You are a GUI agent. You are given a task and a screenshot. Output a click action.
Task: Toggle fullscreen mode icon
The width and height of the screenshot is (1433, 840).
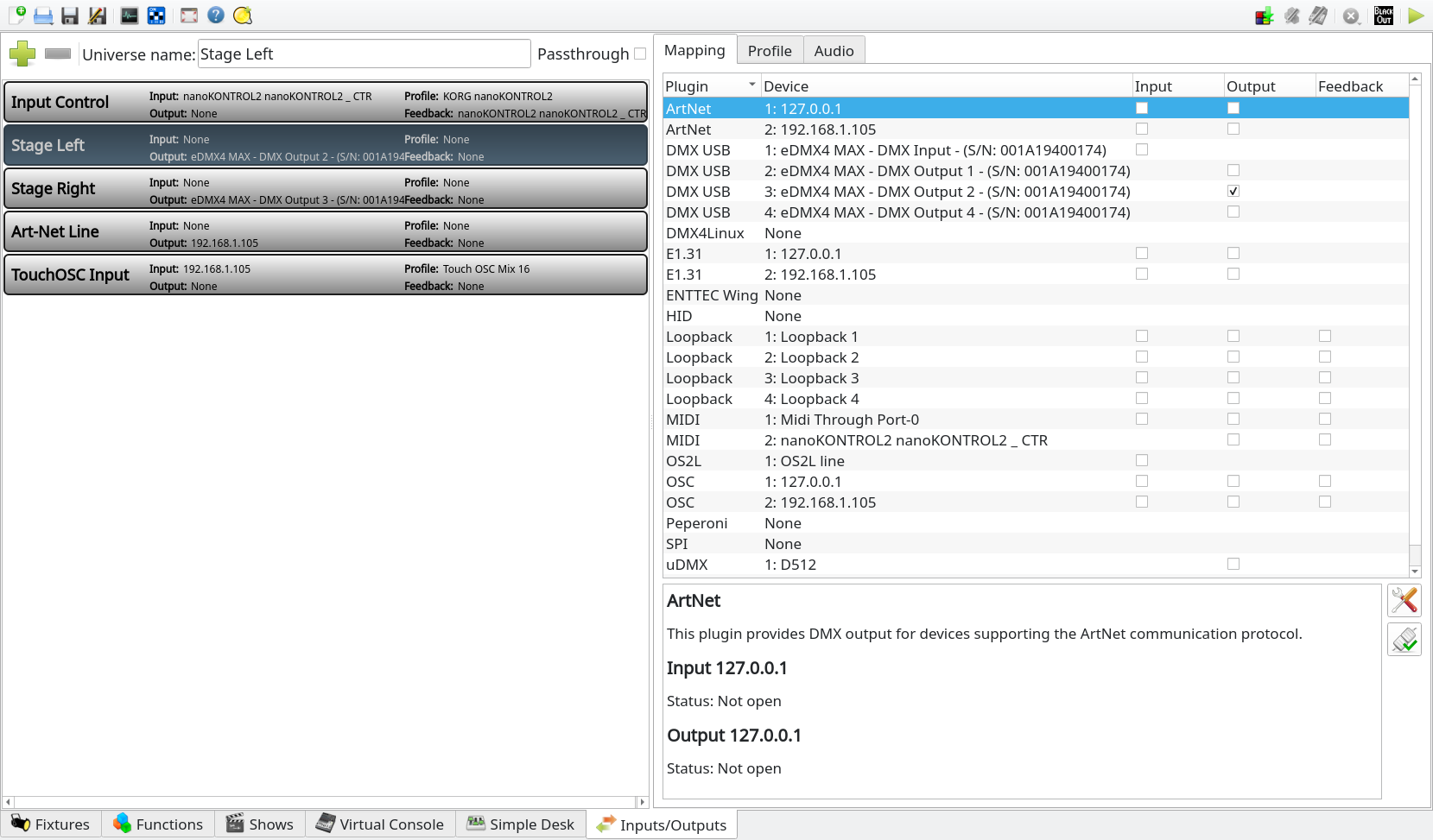coord(189,15)
